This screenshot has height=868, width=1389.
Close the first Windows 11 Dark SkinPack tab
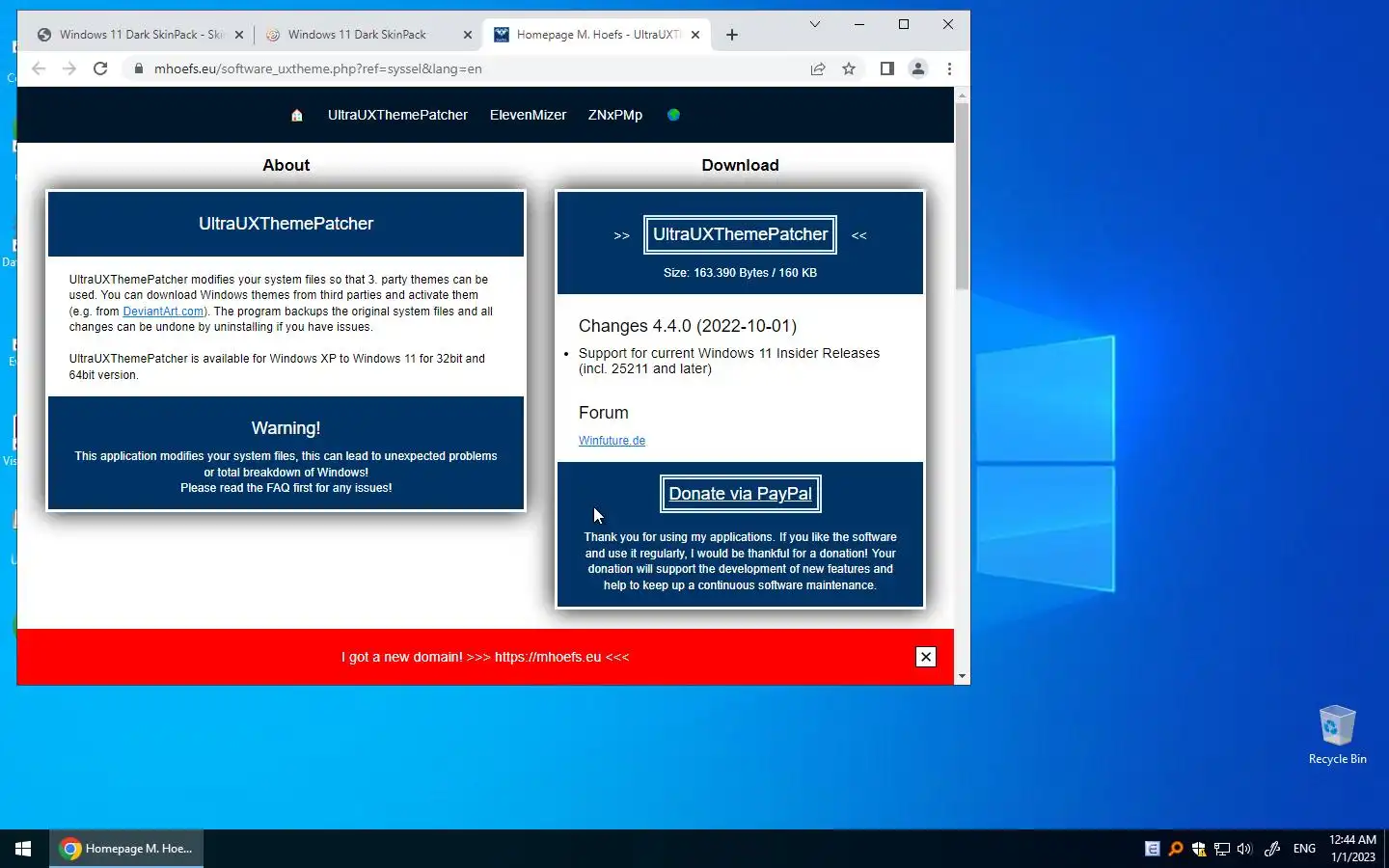click(239, 35)
